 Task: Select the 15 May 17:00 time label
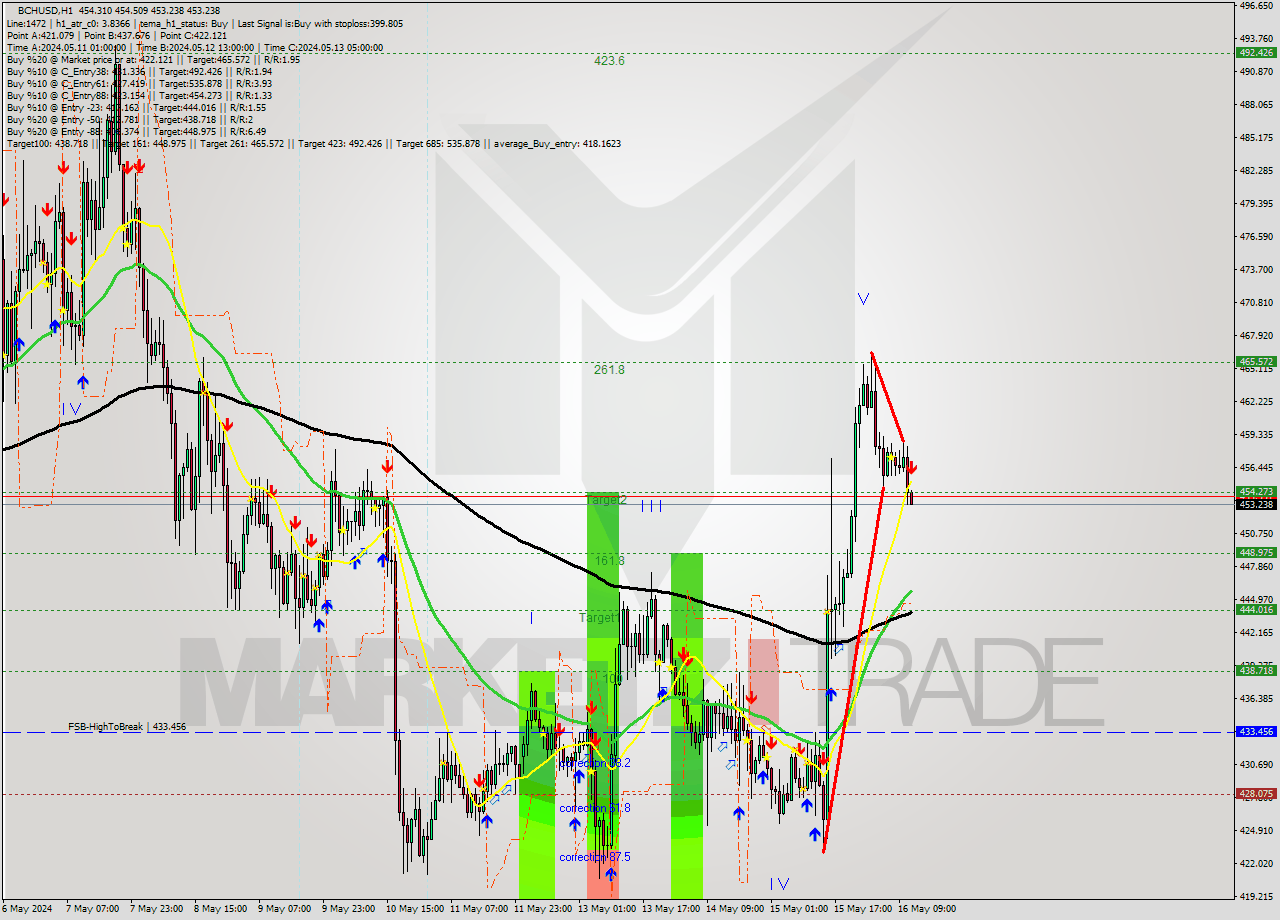tap(862, 909)
